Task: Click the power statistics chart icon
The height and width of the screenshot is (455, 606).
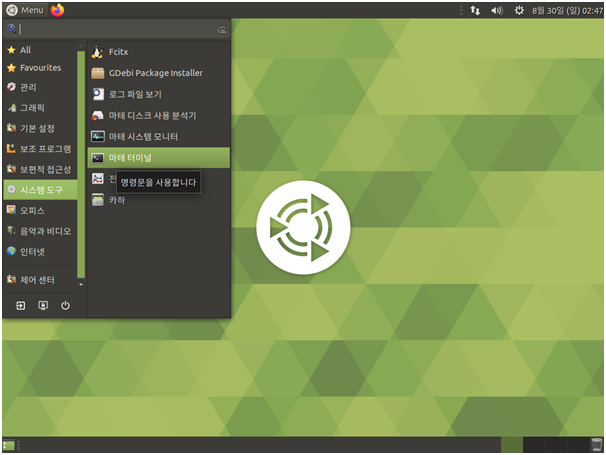Action: click(97, 179)
